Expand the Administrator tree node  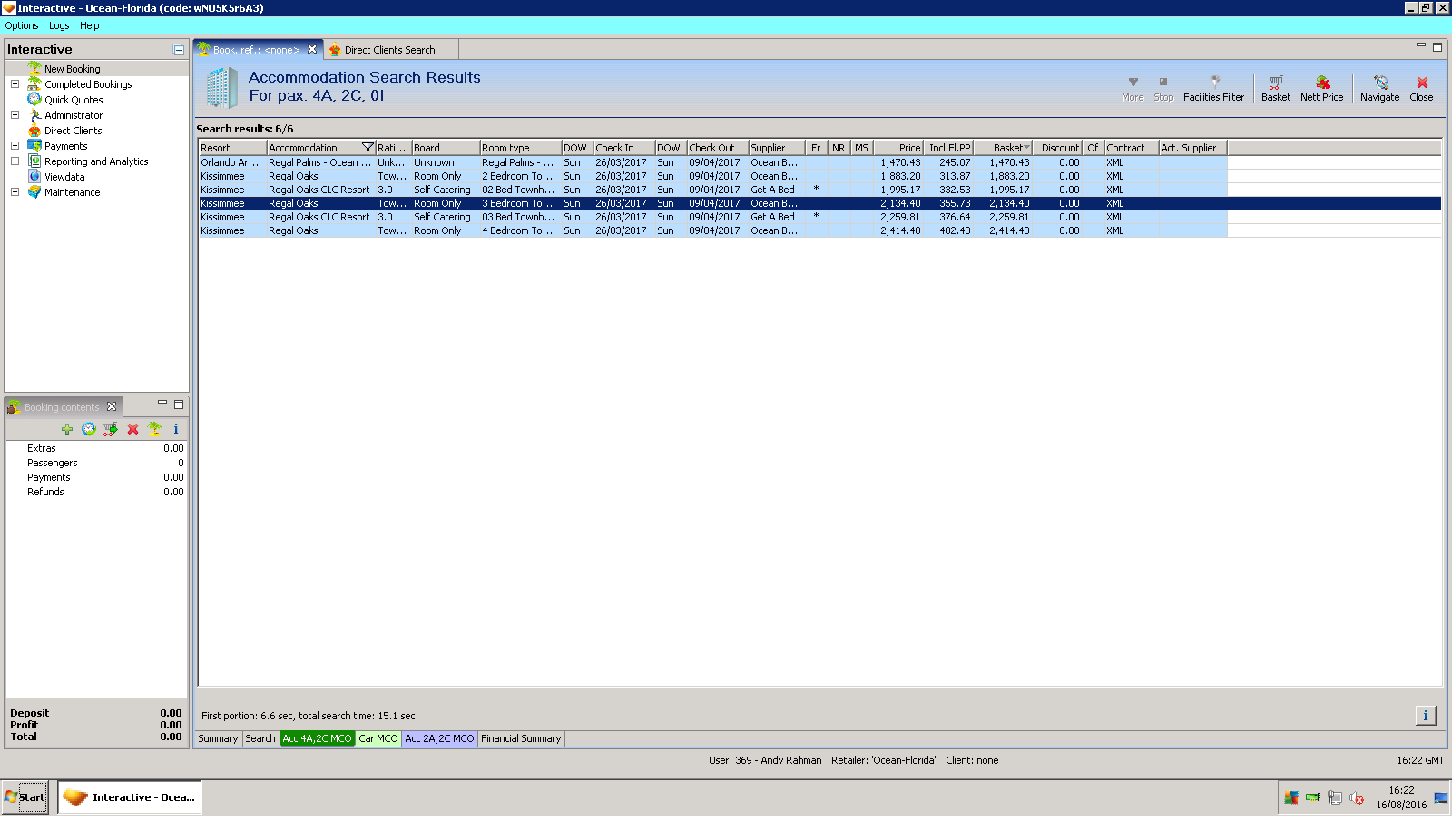pos(15,115)
